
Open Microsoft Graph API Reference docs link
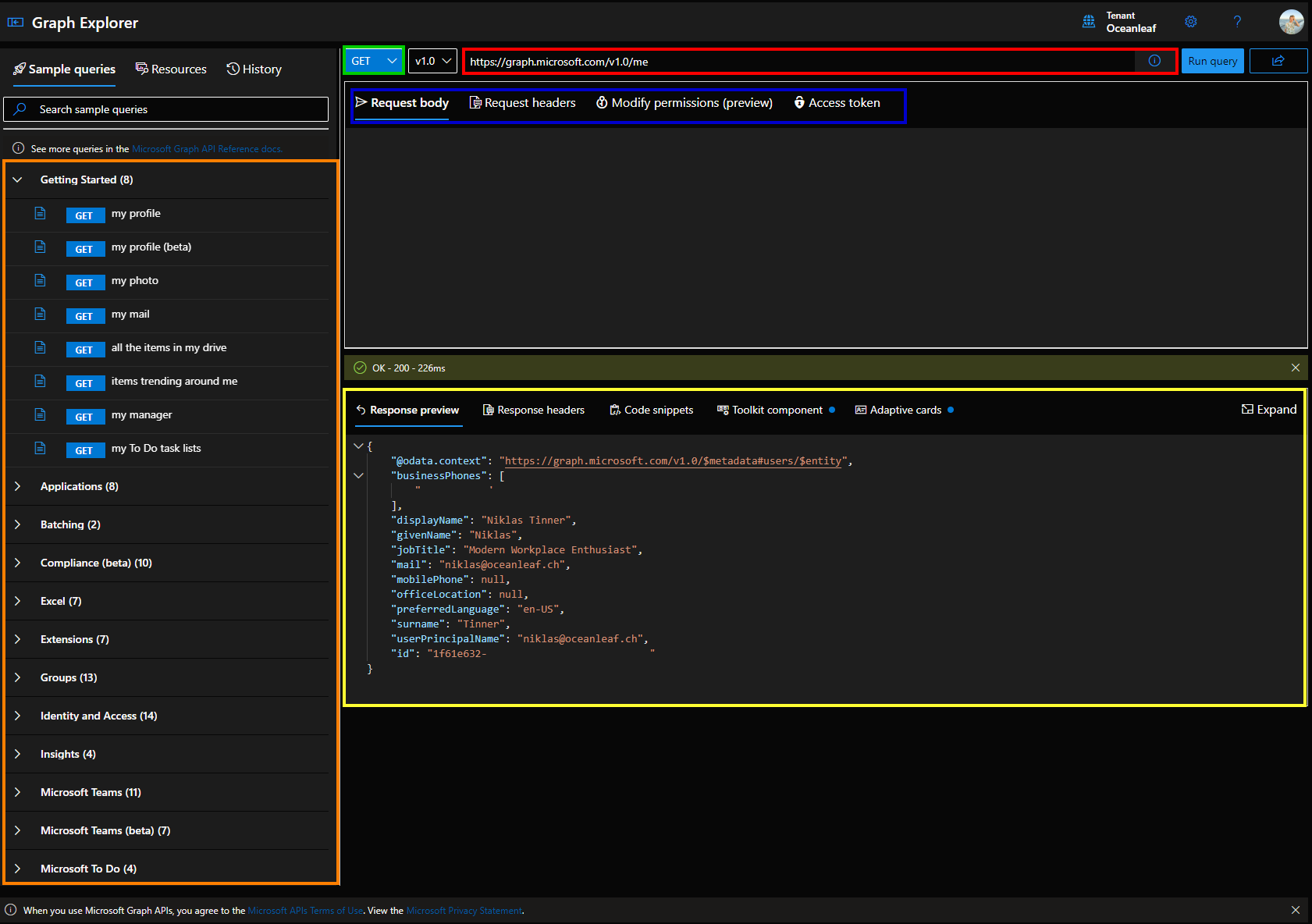tap(207, 149)
